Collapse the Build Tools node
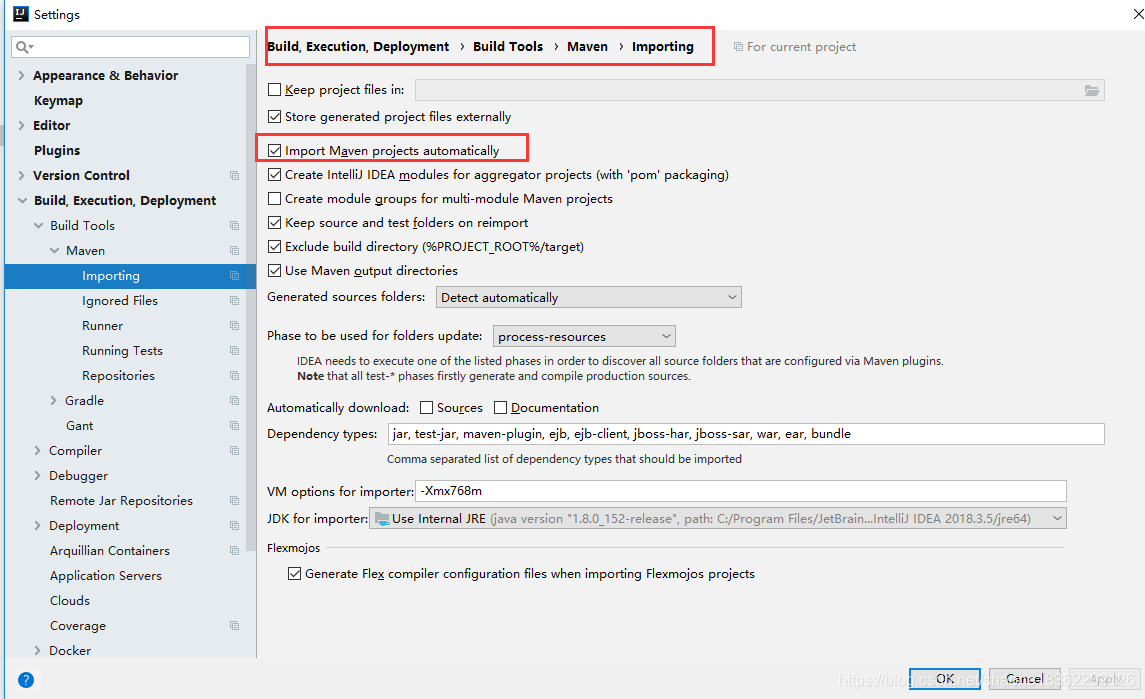 38,226
